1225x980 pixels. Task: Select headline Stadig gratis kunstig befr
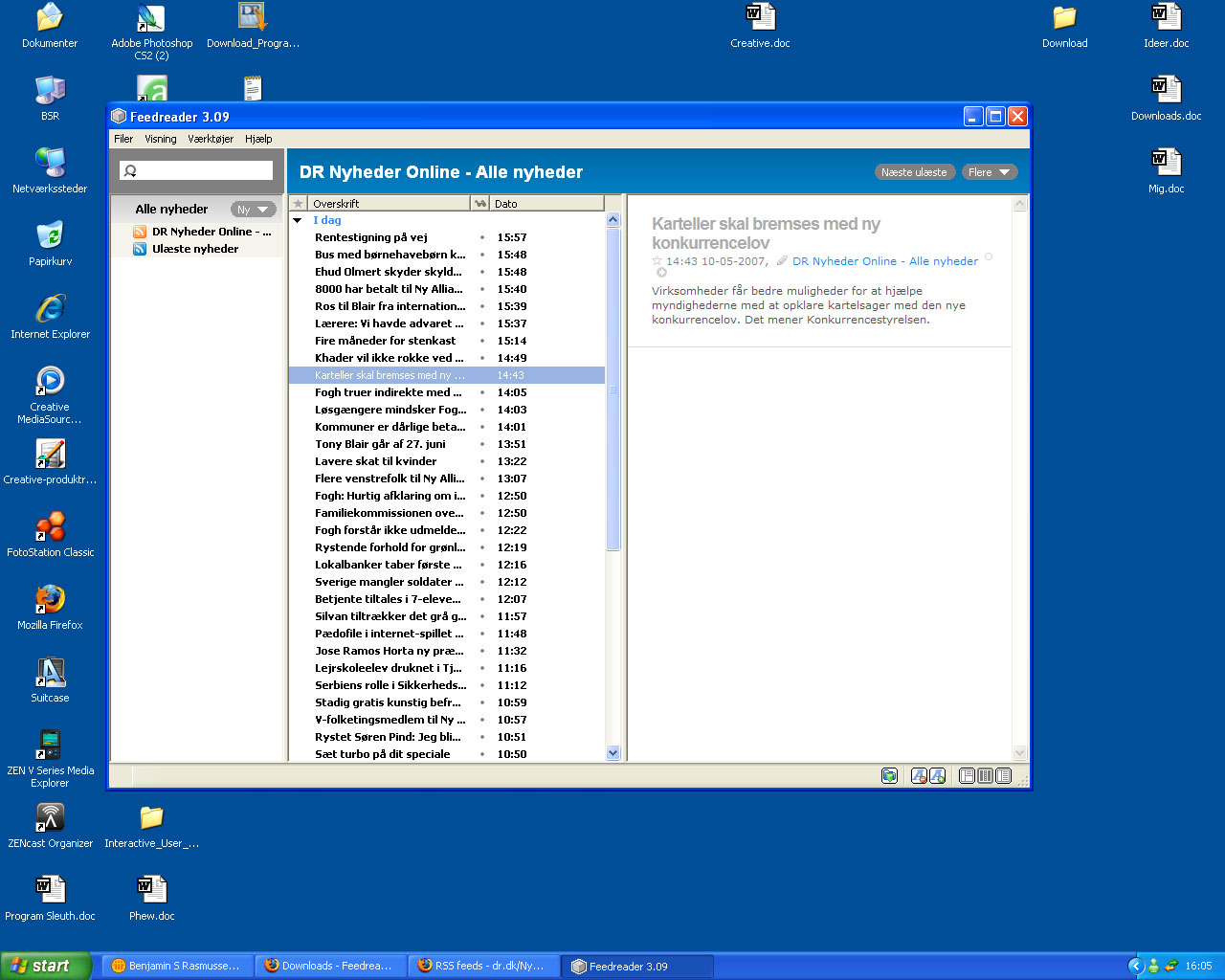[389, 702]
